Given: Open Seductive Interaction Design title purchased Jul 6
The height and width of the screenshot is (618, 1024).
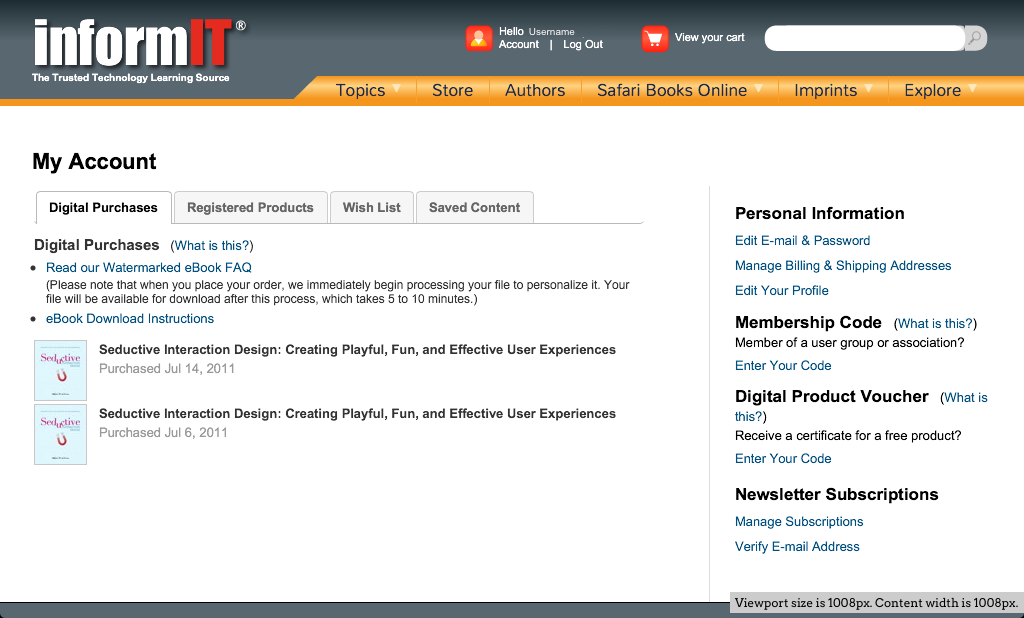Looking at the screenshot, I should 357,414.
